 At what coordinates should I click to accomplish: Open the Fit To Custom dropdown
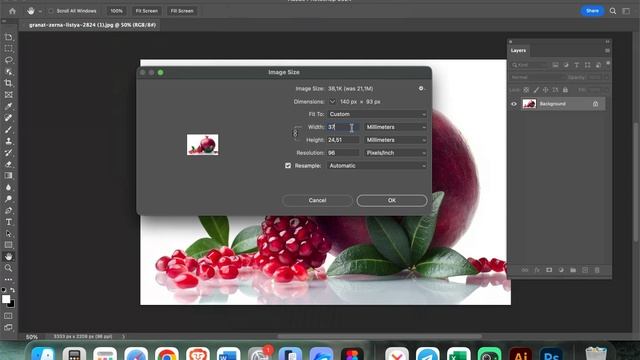[377, 114]
